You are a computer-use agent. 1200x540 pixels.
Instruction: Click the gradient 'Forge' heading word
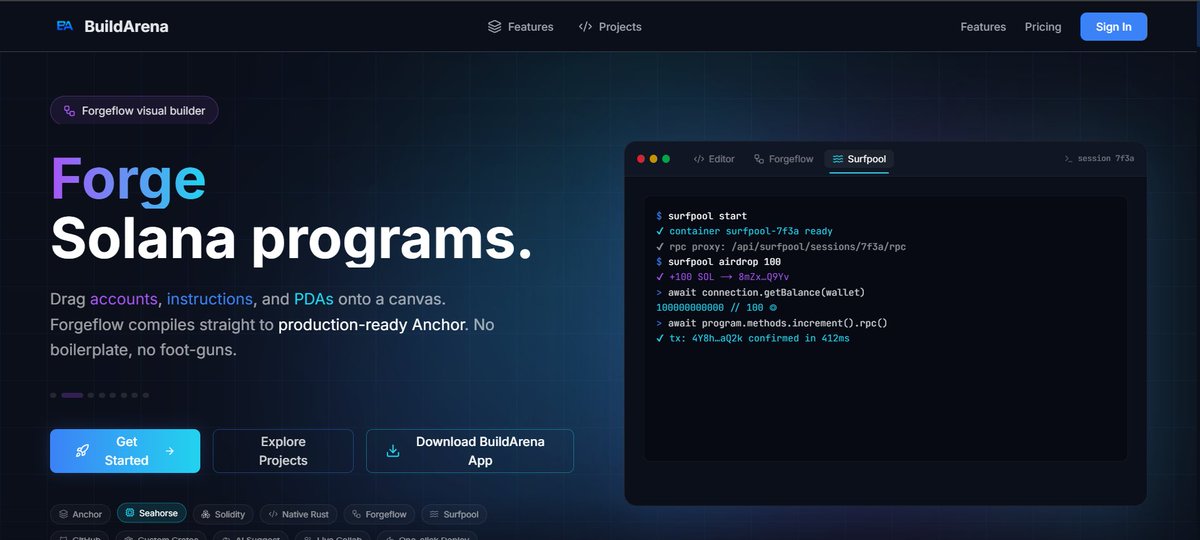[128, 181]
